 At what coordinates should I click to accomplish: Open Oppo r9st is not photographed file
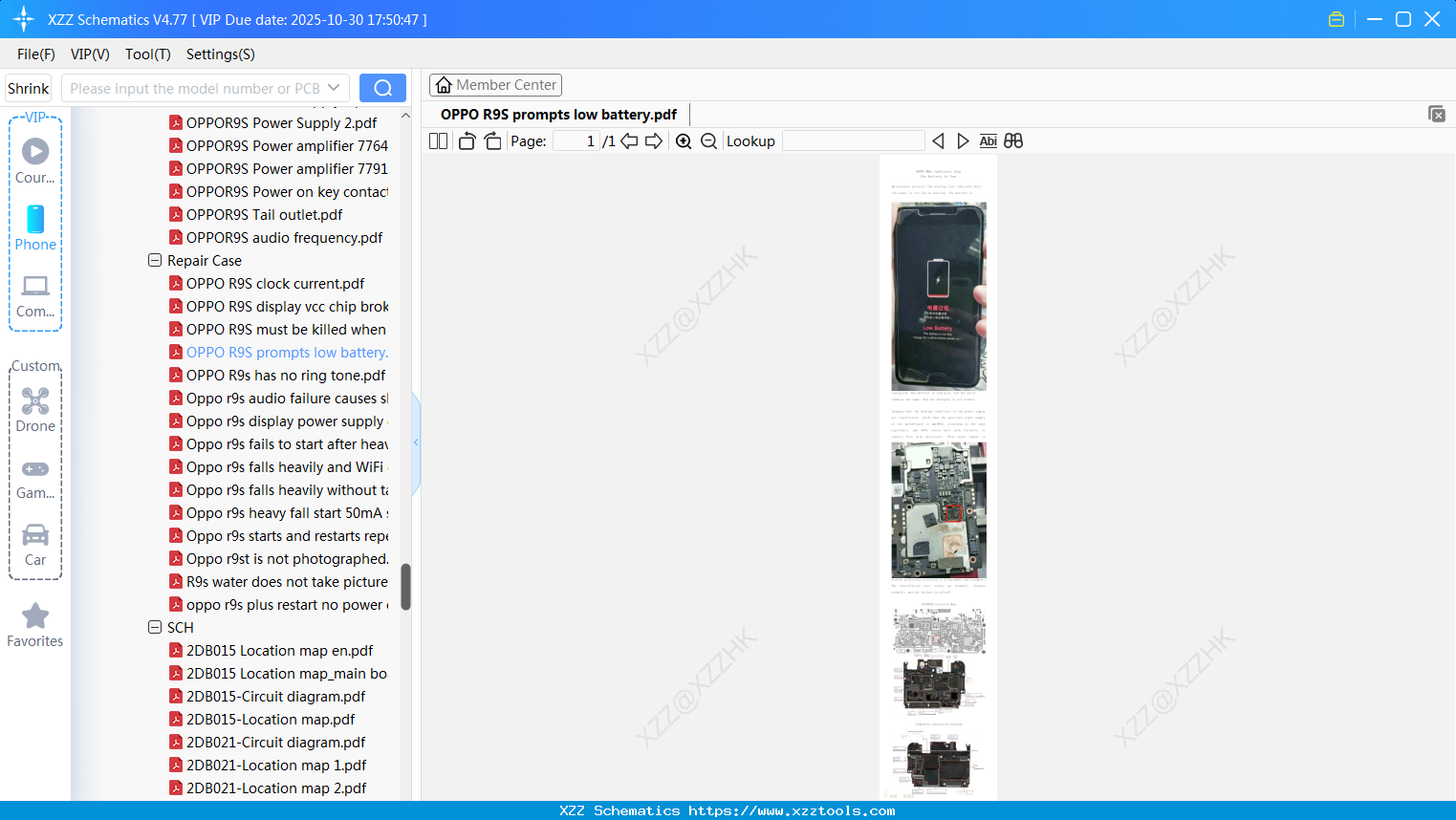click(278, 558)
